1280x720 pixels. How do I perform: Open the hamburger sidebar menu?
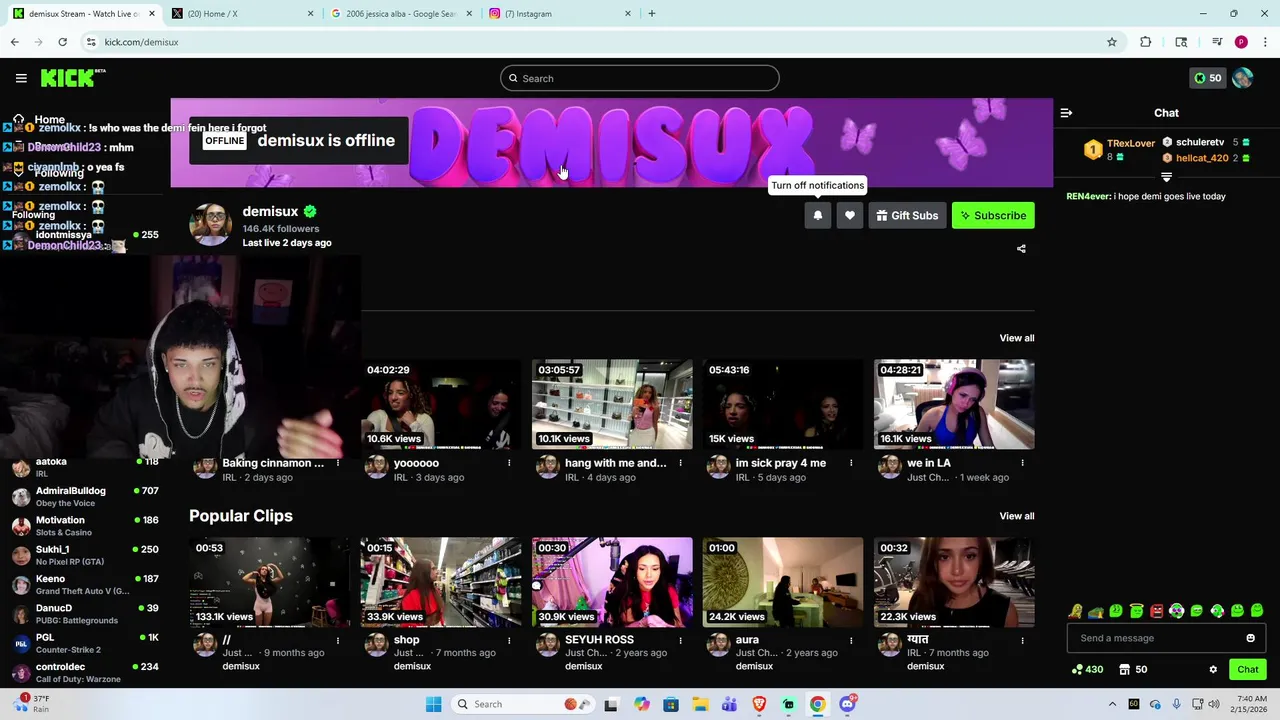click(x=21, y=78)
